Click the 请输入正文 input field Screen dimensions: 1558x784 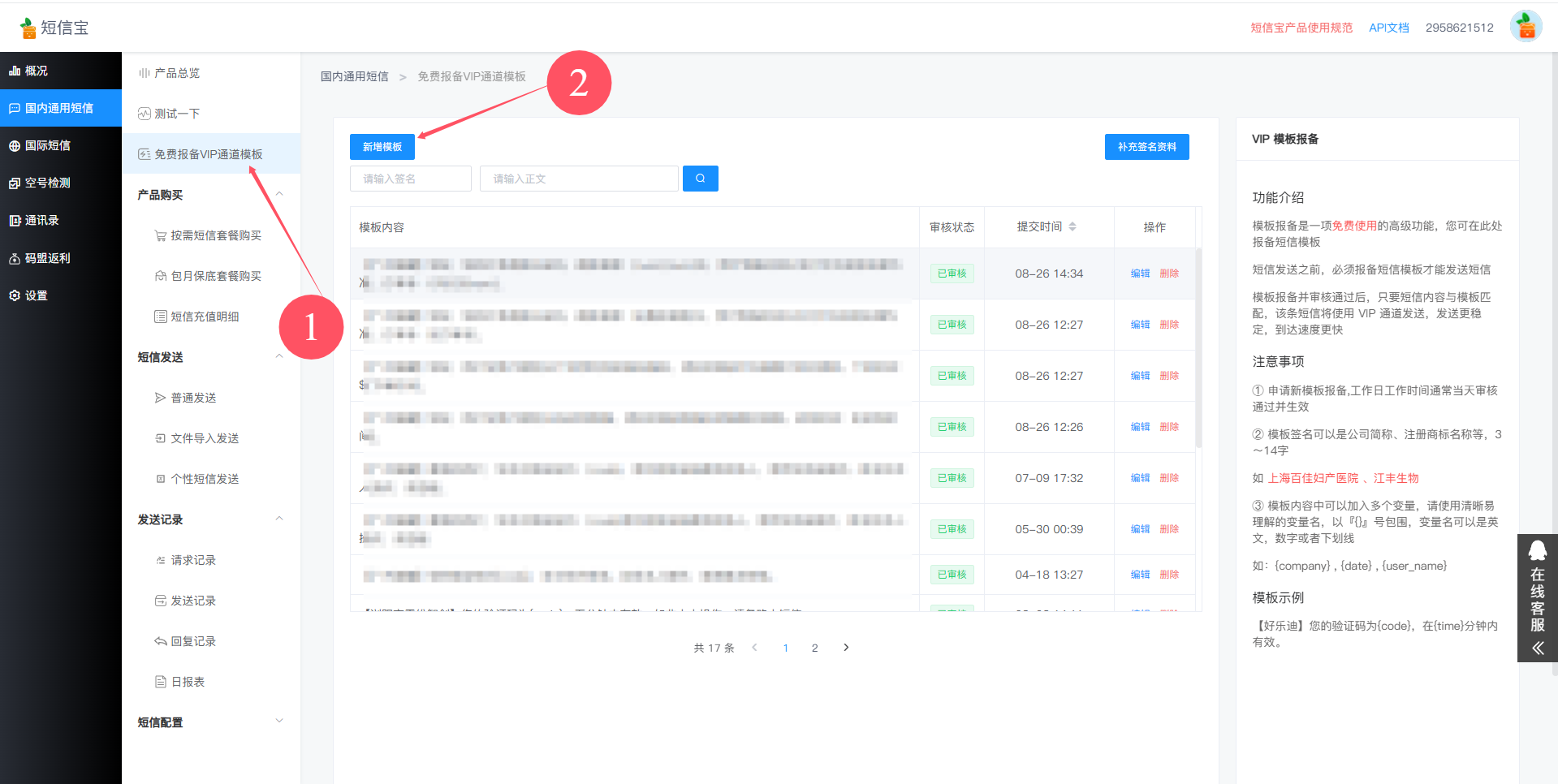pyautogui.click(x=579, y=179)
